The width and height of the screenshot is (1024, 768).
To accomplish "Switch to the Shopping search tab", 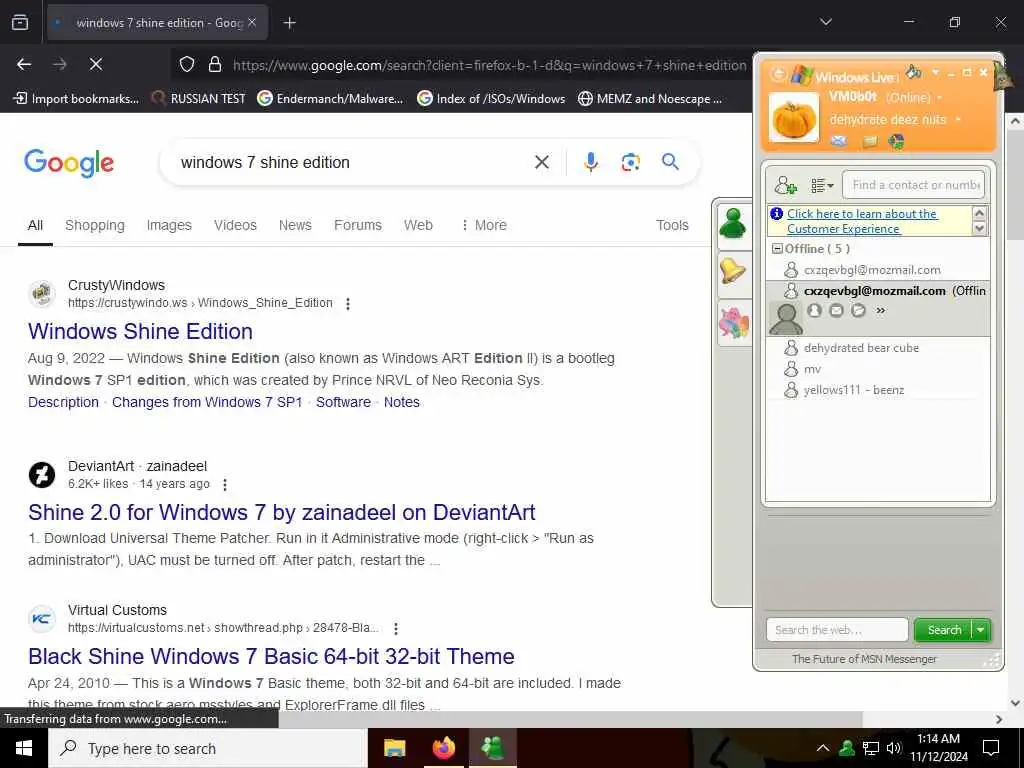I will tap(95, 225).
